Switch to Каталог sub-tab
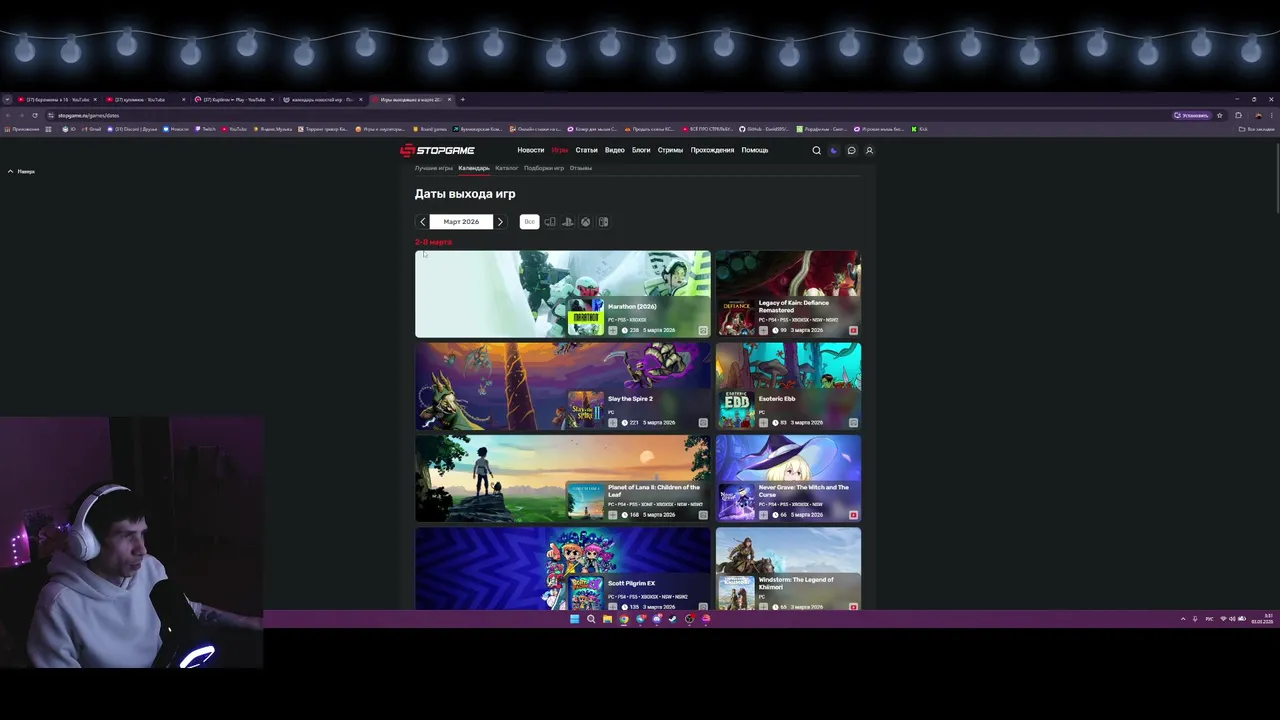 (507, 168)
